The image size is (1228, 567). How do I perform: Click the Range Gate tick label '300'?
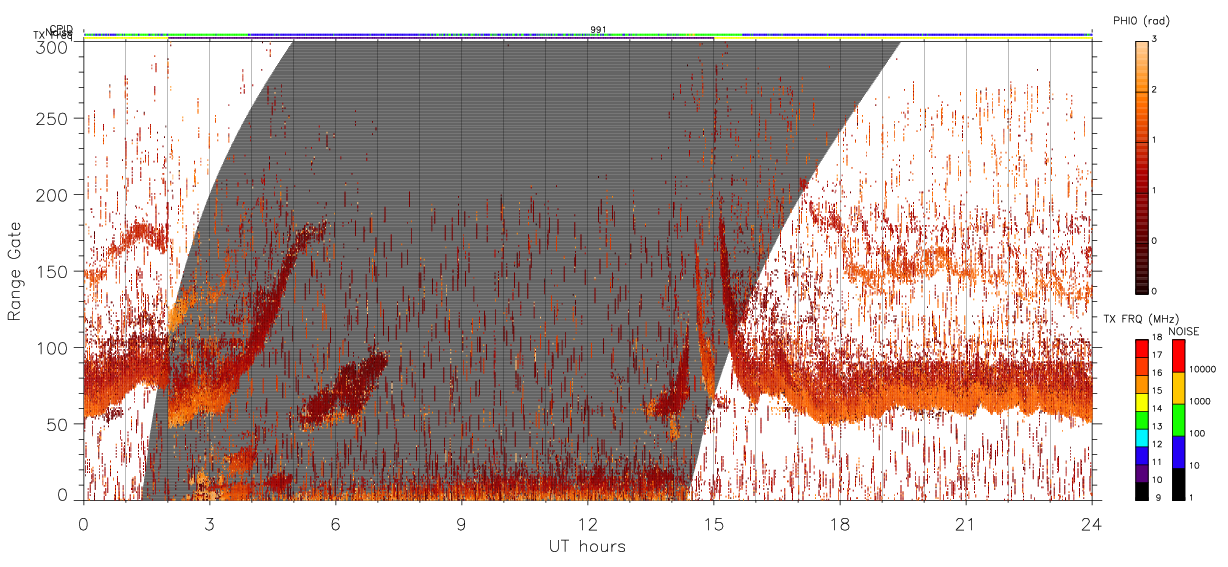point(54,47)
